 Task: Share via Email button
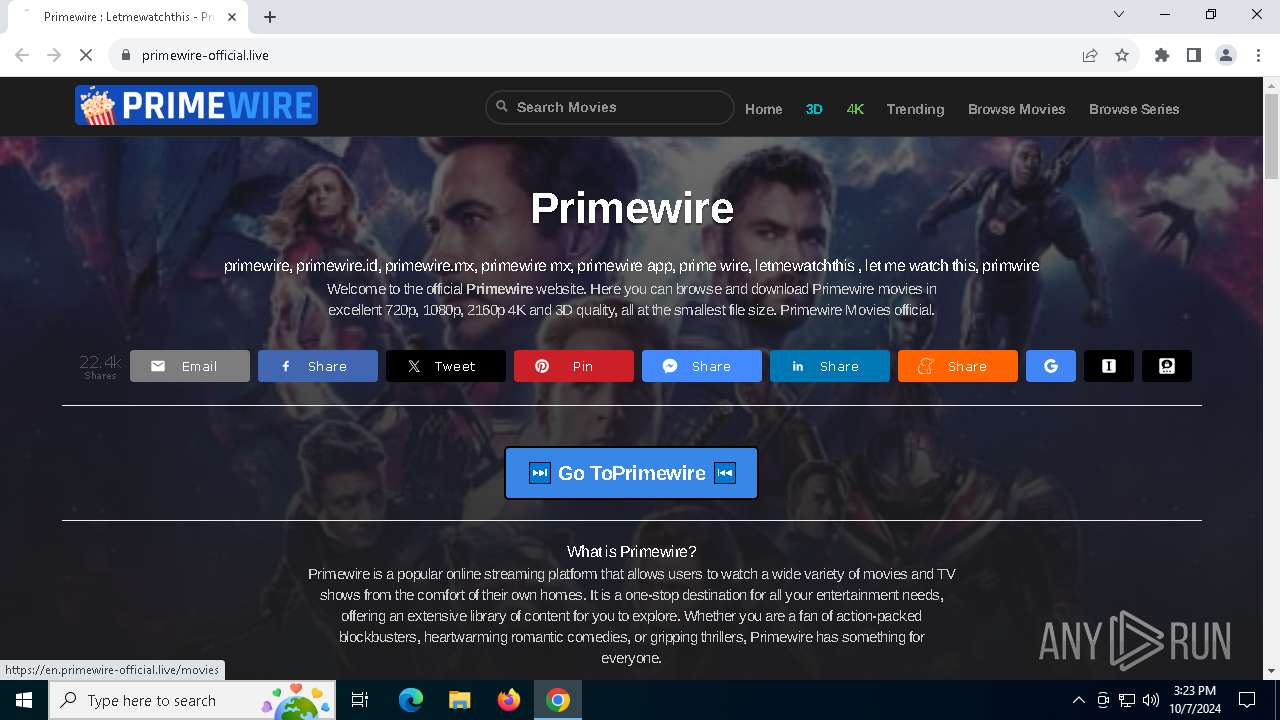click(190, 366)
